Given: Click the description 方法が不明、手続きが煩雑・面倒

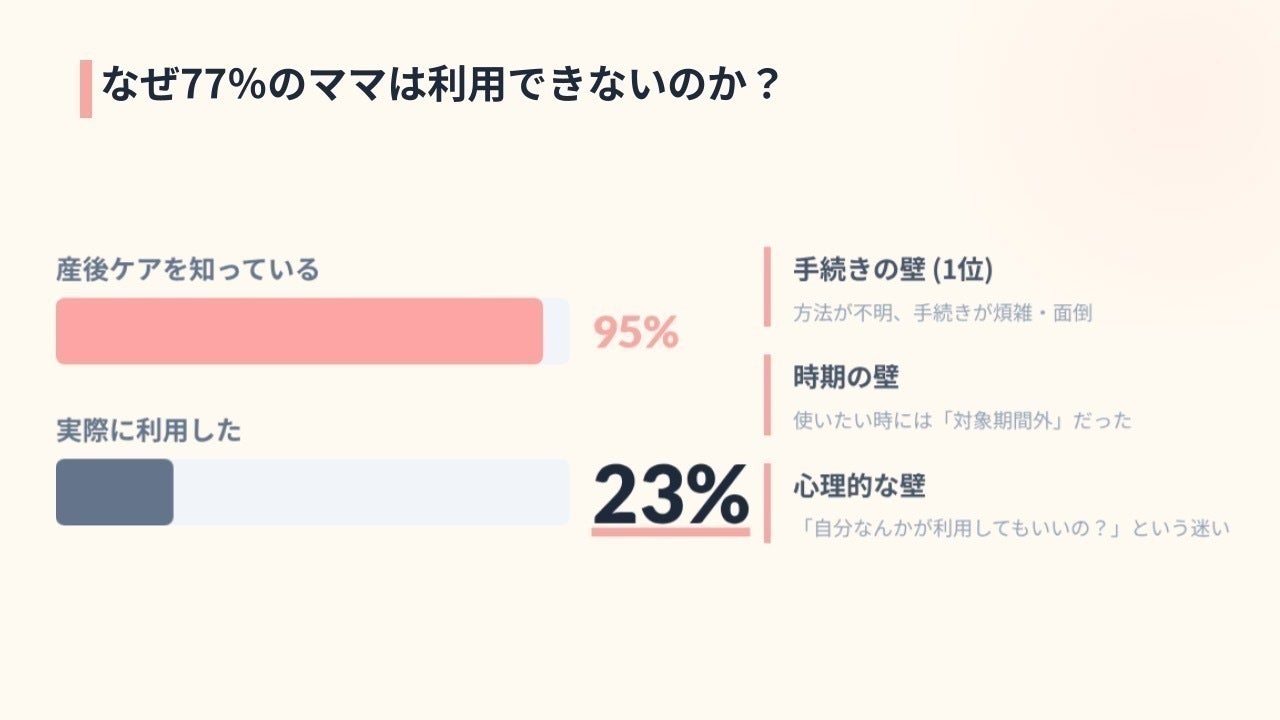Looking at the screenshot, I should point(942,313).
